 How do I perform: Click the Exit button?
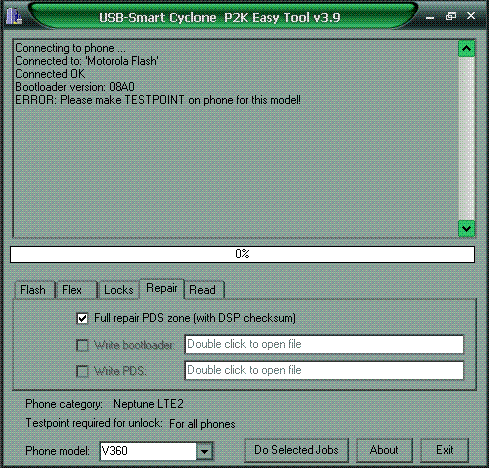coord(445,450)
